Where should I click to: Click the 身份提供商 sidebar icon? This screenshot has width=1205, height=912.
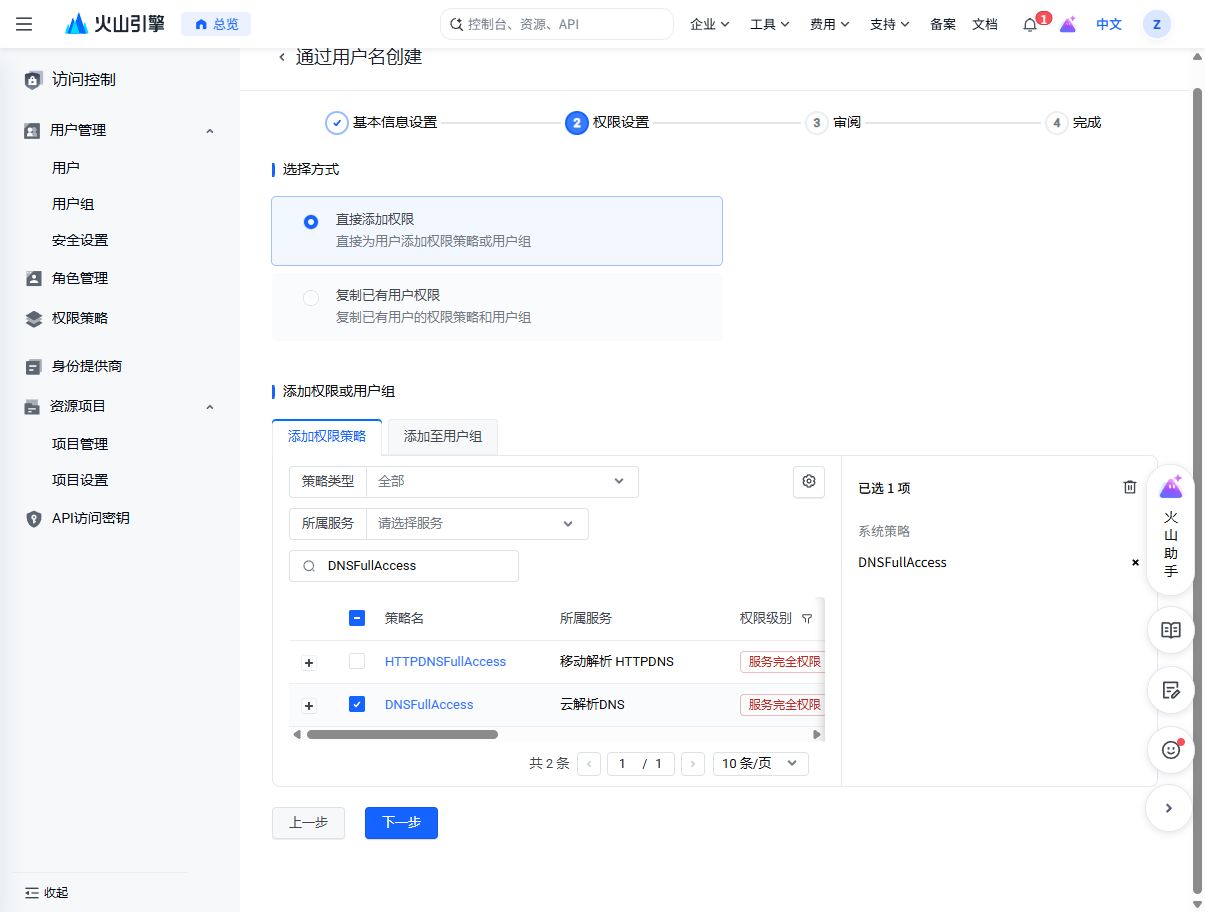coord(34,366)
